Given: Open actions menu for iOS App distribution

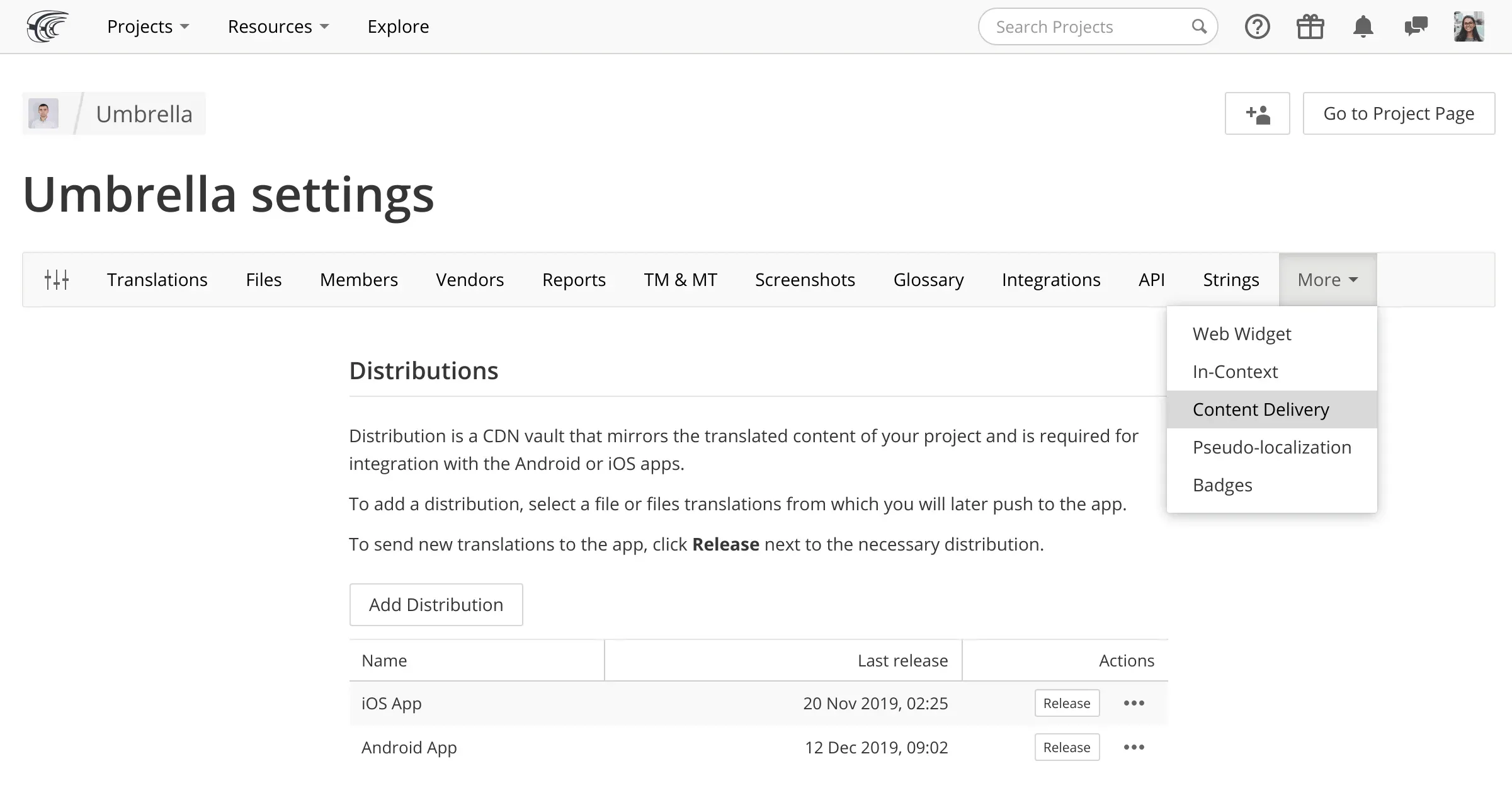Looking at the screenshot, I should 1133,703.
